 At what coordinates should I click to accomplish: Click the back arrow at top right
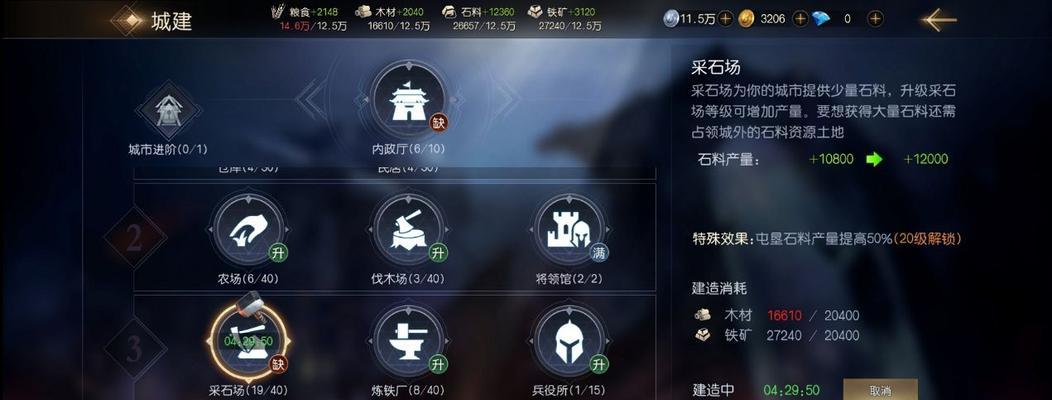(x=939, y=19)
